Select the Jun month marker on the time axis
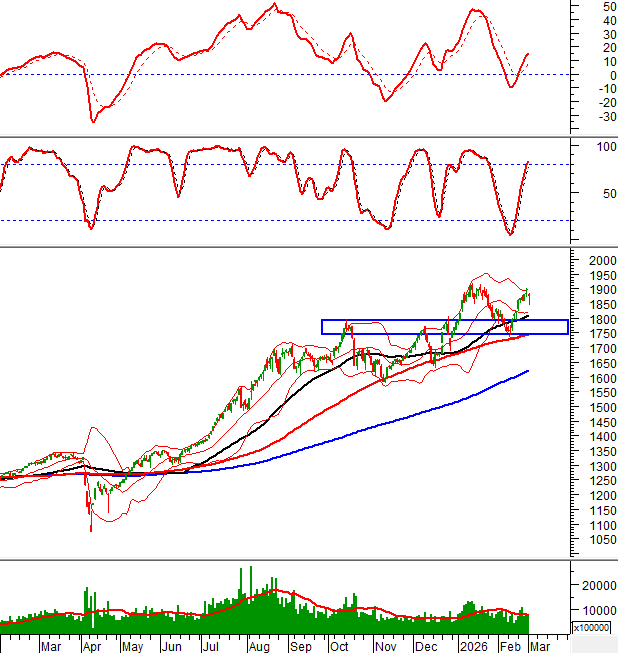 (170, 646)
